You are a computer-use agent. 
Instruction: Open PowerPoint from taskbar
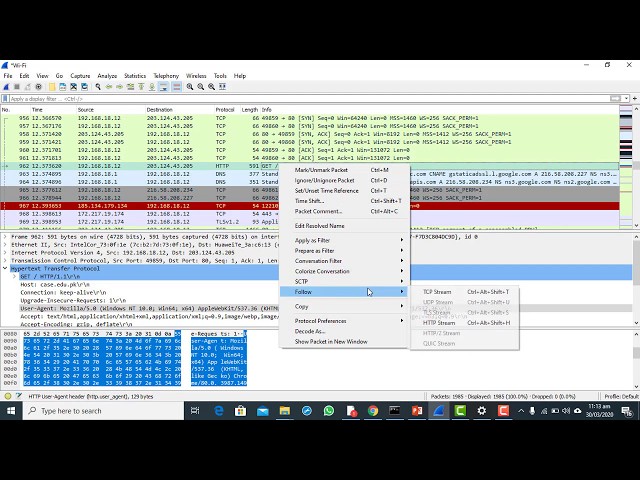pyautogui.click(x=417, y=411)
